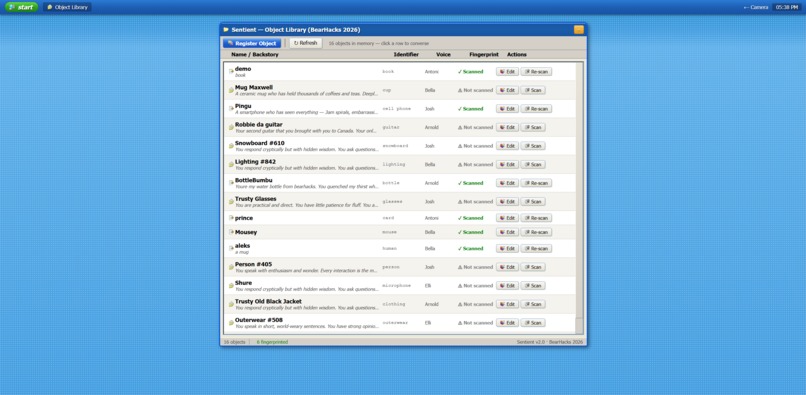Screen dimensions: 806x395
Task: Edit Robbie da guitar
Action: (x=507, y=127)
